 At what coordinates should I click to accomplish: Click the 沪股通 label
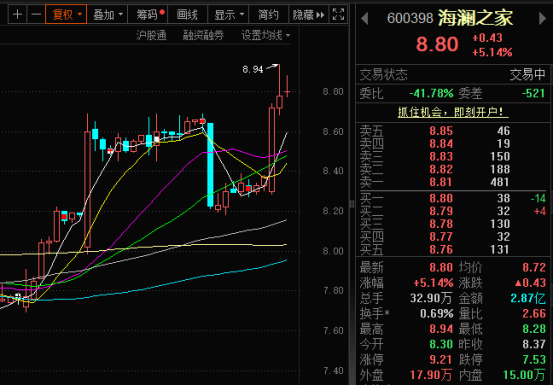point(151,35)
